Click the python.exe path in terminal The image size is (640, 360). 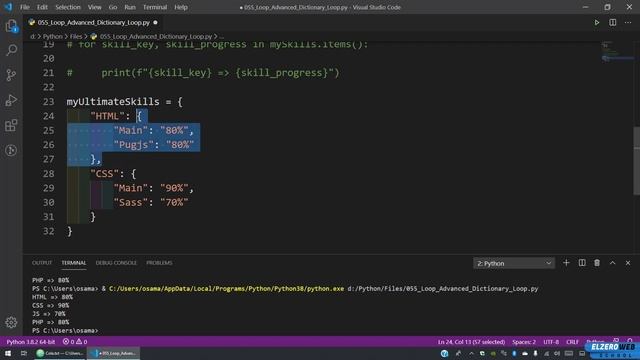tap(227, 289)
